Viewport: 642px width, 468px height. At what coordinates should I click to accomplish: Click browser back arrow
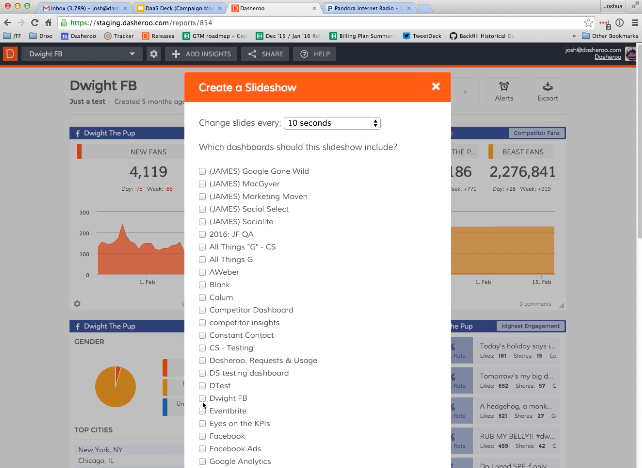tap(7, 23)
